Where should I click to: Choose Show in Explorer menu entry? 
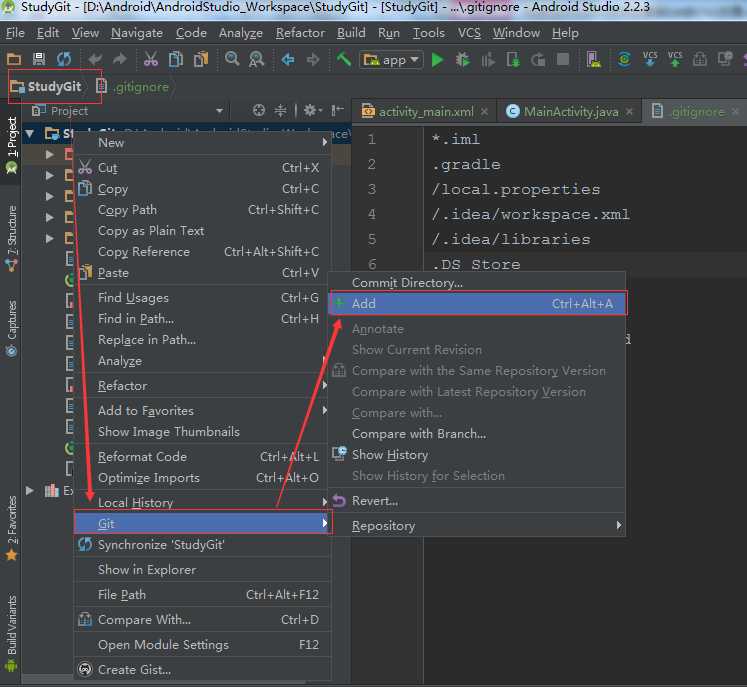(x=202, y=569)
